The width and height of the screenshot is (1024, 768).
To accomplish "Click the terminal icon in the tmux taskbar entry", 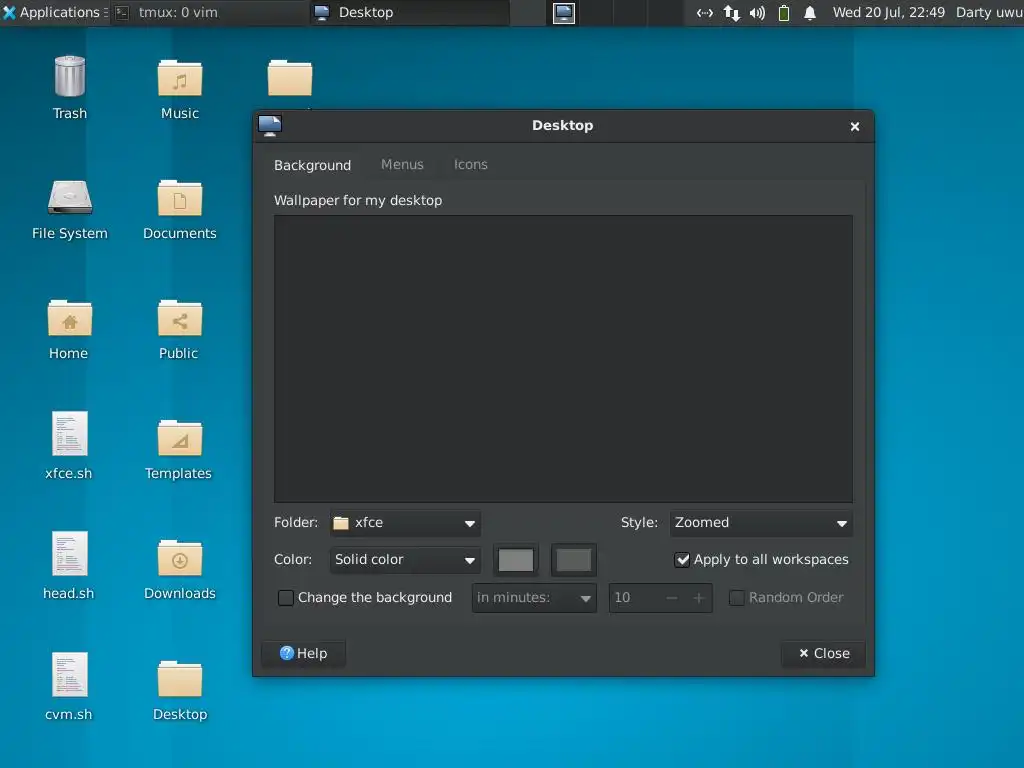I will pyautogui.click(x=122, y=12).
